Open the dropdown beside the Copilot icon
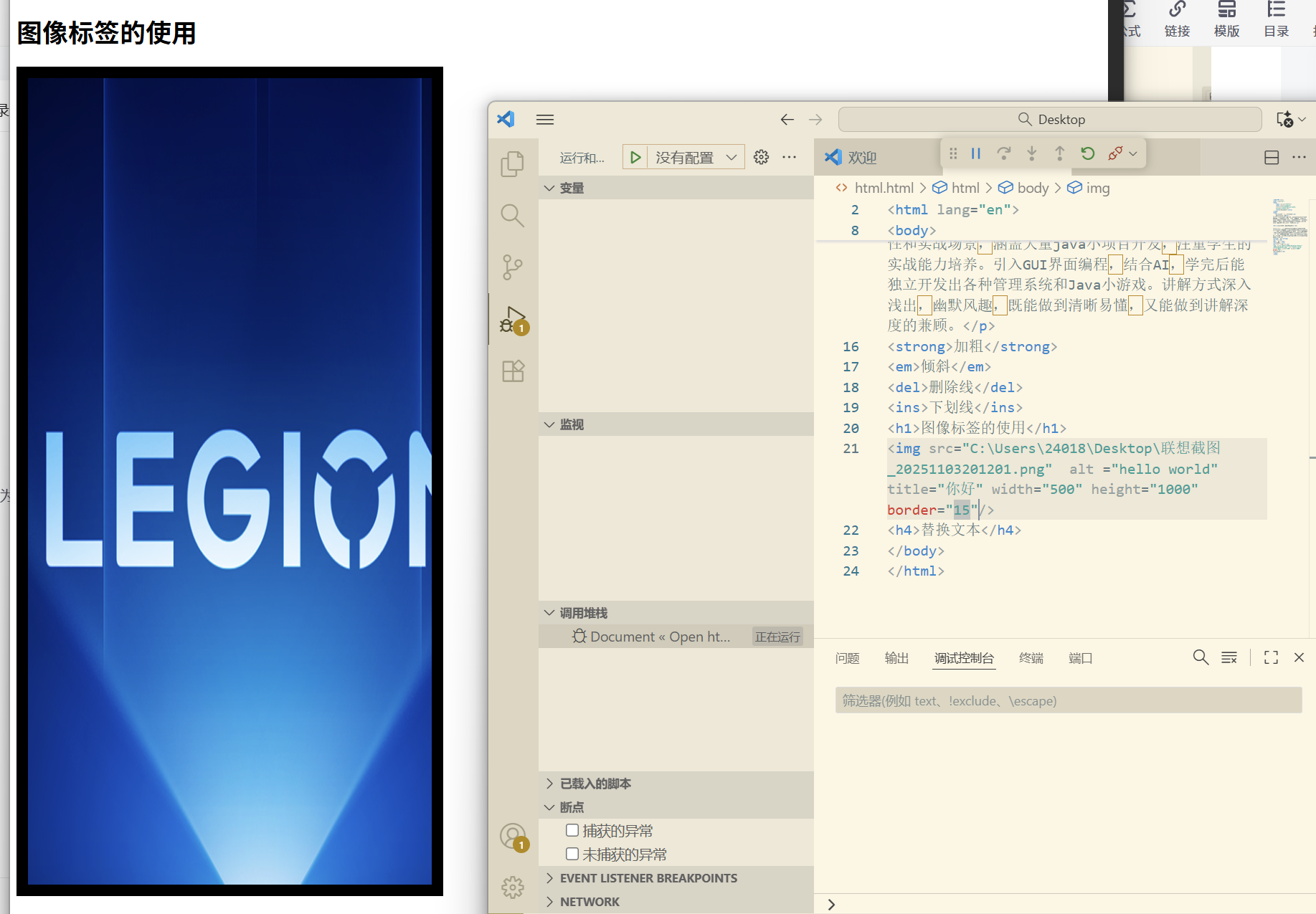Screen dimensions: 1316x914 tap(1302, 119)
